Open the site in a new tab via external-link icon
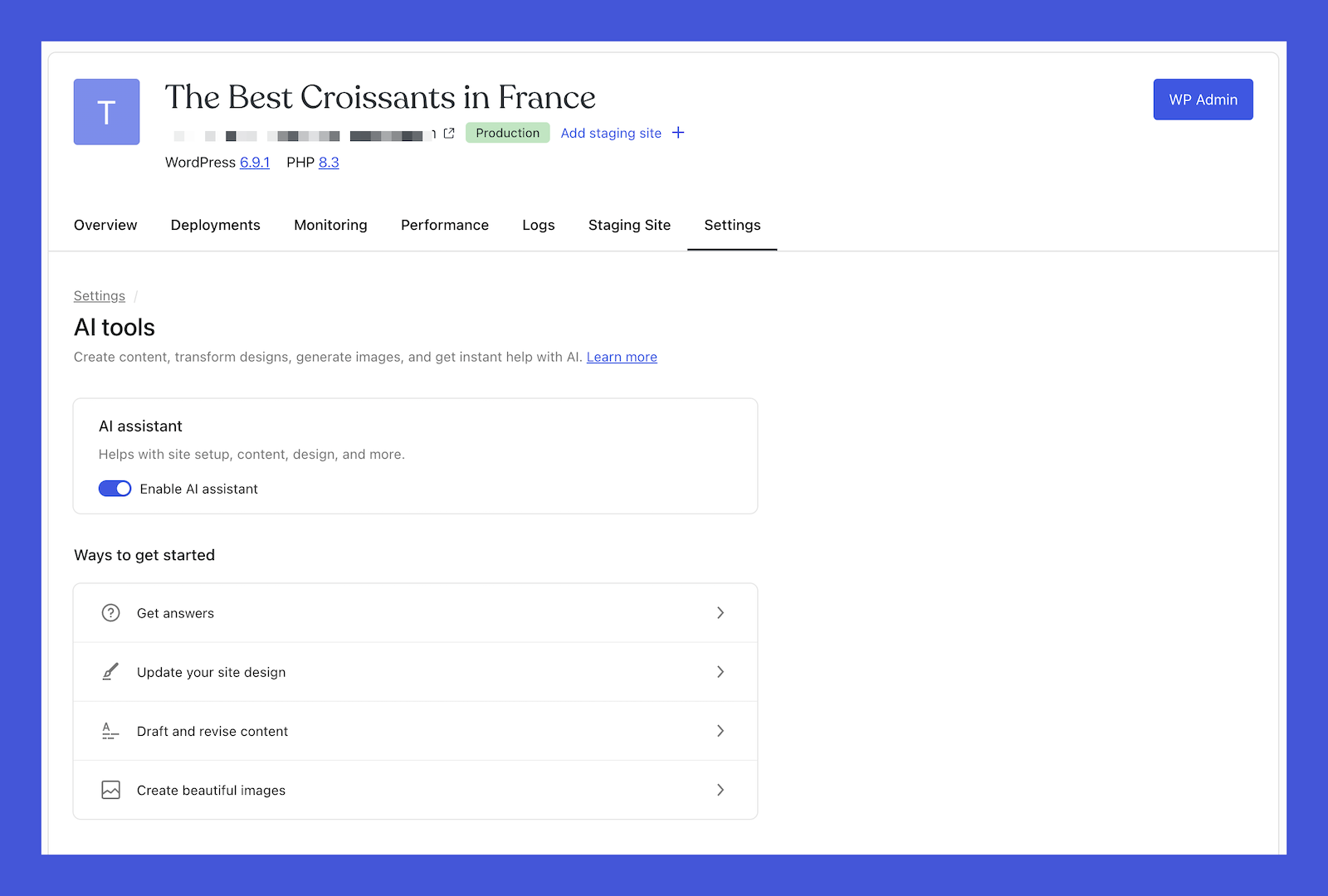Image resolution: width=1328 pixels, height=896 pixels. tap(448, 133)
